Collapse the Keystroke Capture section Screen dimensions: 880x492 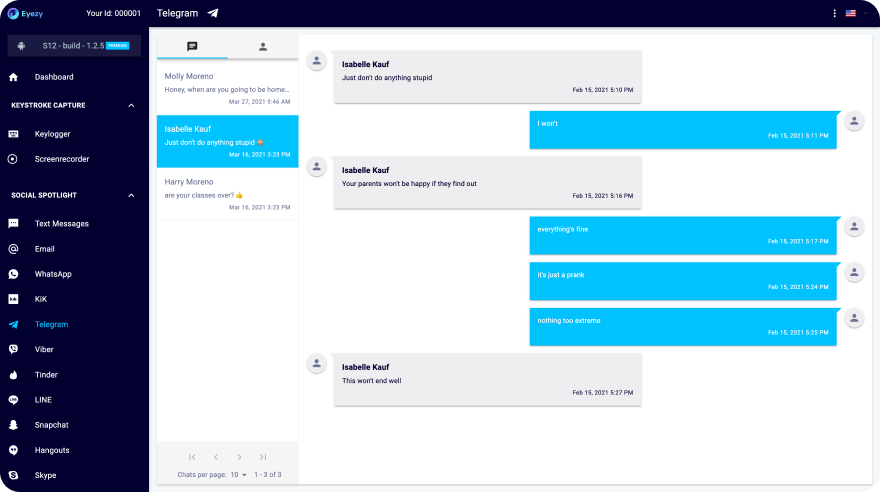tap(131, 105)
